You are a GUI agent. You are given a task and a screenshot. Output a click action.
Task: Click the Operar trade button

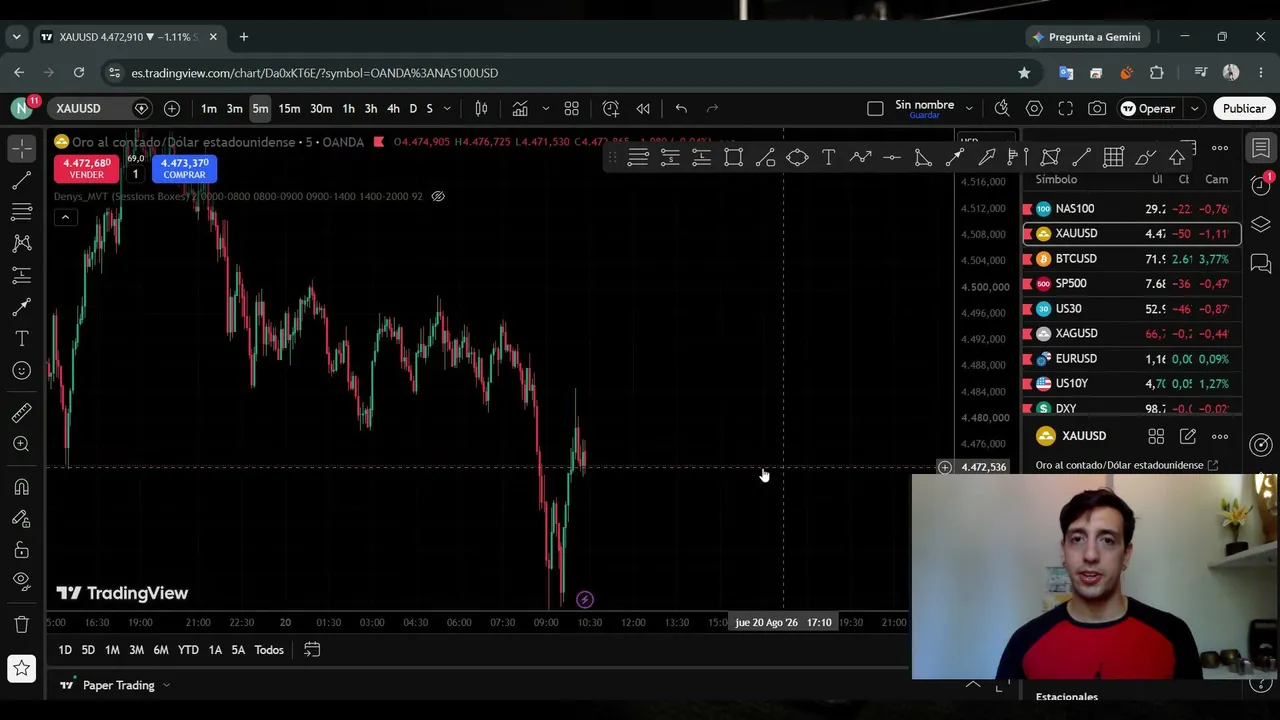[1148, 108]
